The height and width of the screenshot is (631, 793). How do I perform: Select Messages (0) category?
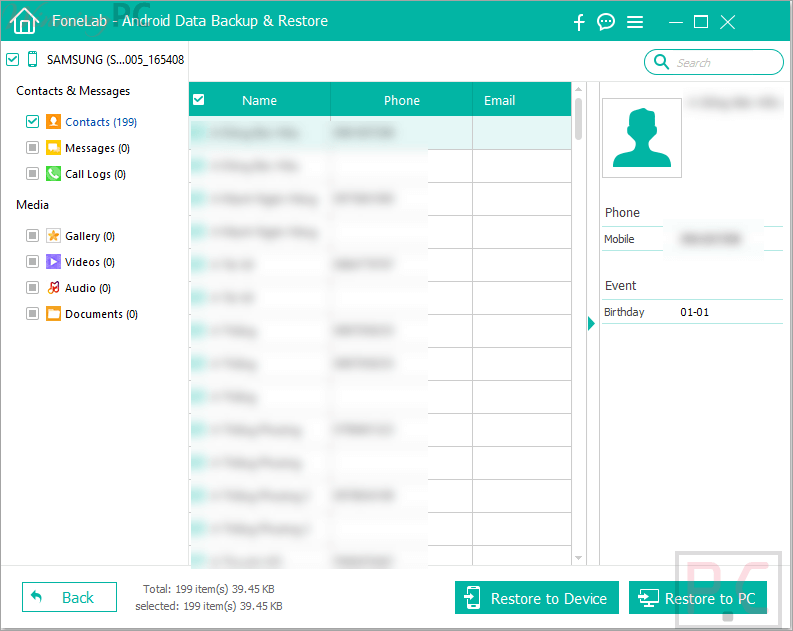pos(98,148)
